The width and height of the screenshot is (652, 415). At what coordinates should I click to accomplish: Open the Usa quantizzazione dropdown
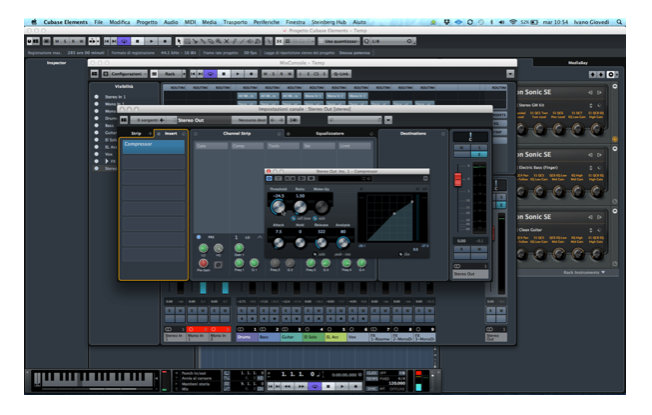tap(339, 41)
